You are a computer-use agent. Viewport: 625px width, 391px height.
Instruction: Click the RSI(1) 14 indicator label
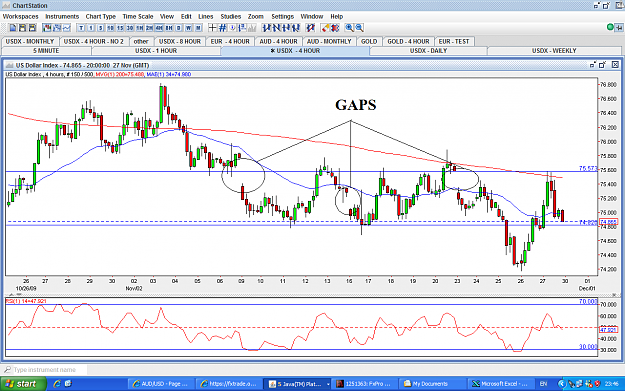pyautogui.click(x=26, y=301)
